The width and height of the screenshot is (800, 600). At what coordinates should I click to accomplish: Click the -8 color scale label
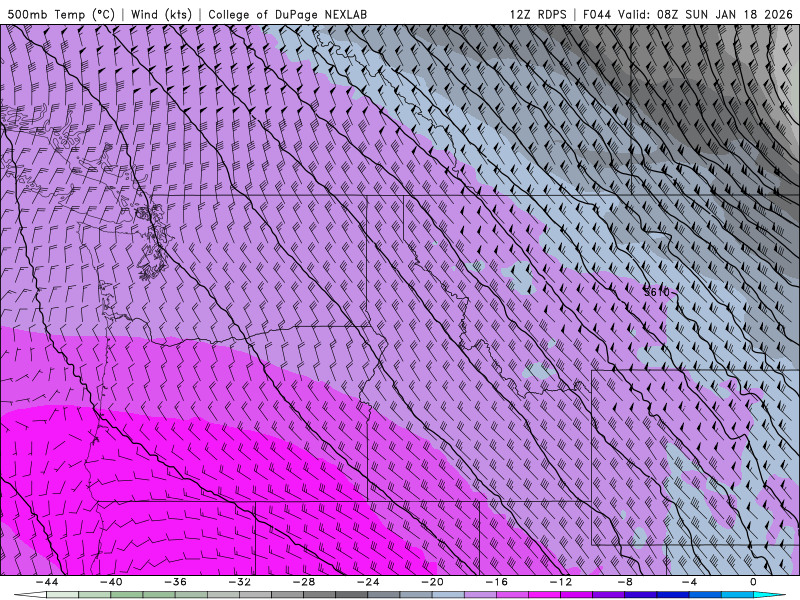click(x=625, y=582)
